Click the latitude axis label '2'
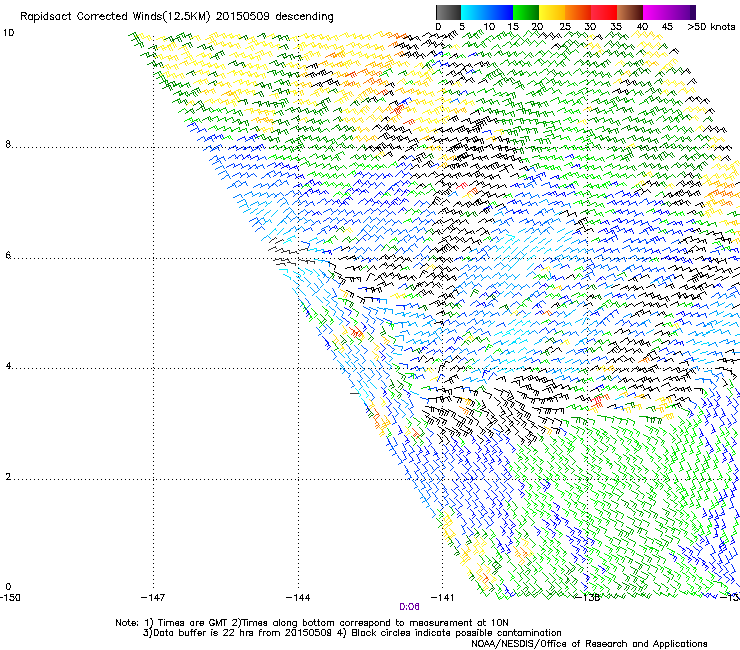Screen dimensions: 740x650 [8, 477]
